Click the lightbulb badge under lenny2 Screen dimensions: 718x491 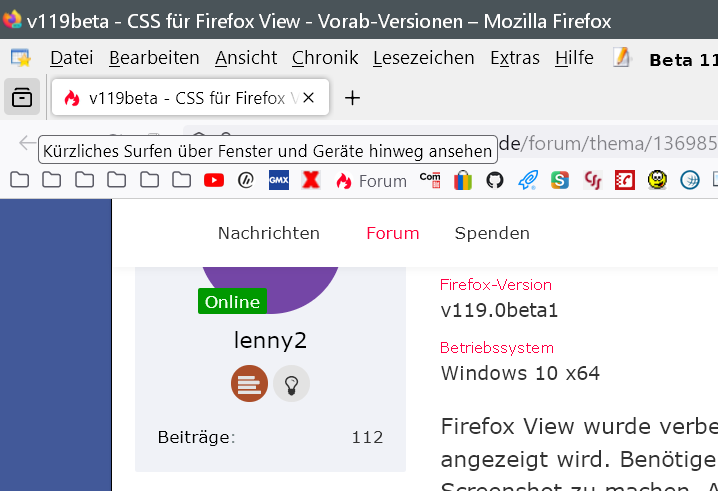(x=292, y=382)
